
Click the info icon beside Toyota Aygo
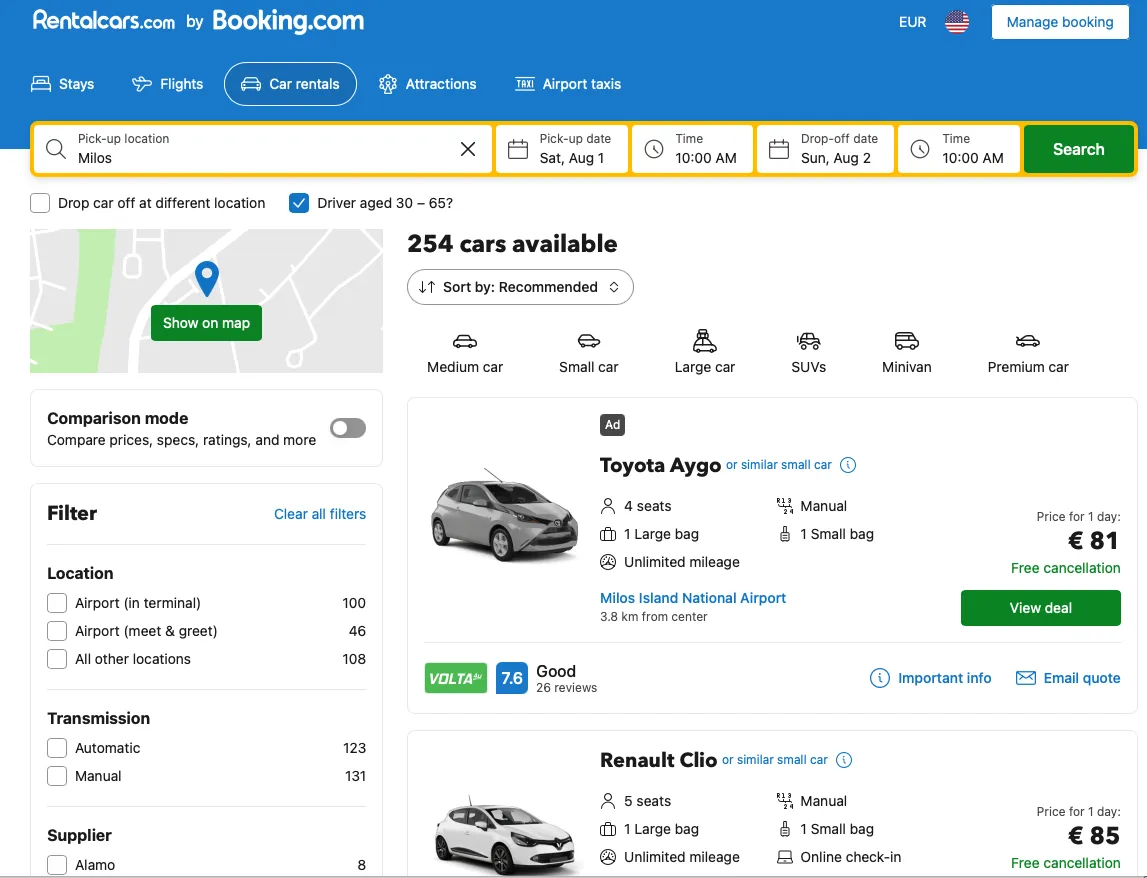point(848,465)
